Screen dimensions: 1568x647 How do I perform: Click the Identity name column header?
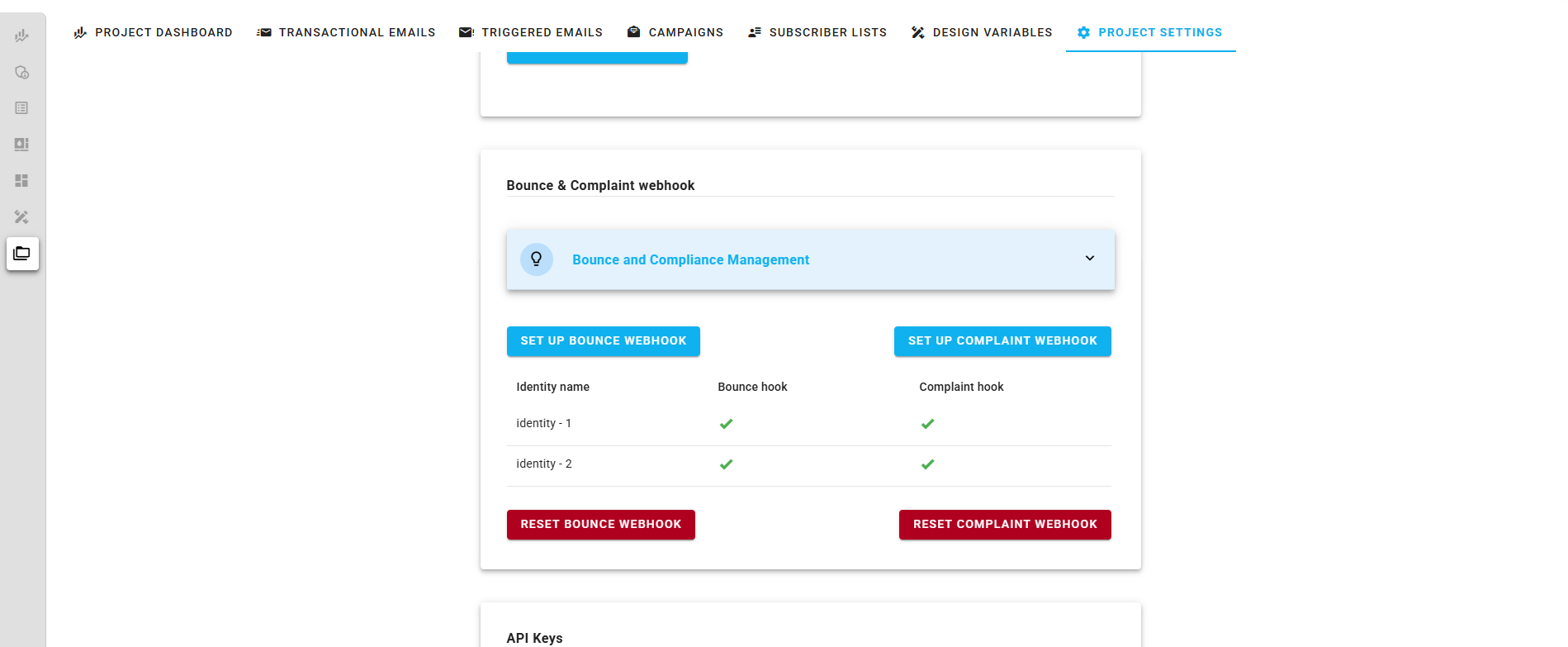point(552,387)
